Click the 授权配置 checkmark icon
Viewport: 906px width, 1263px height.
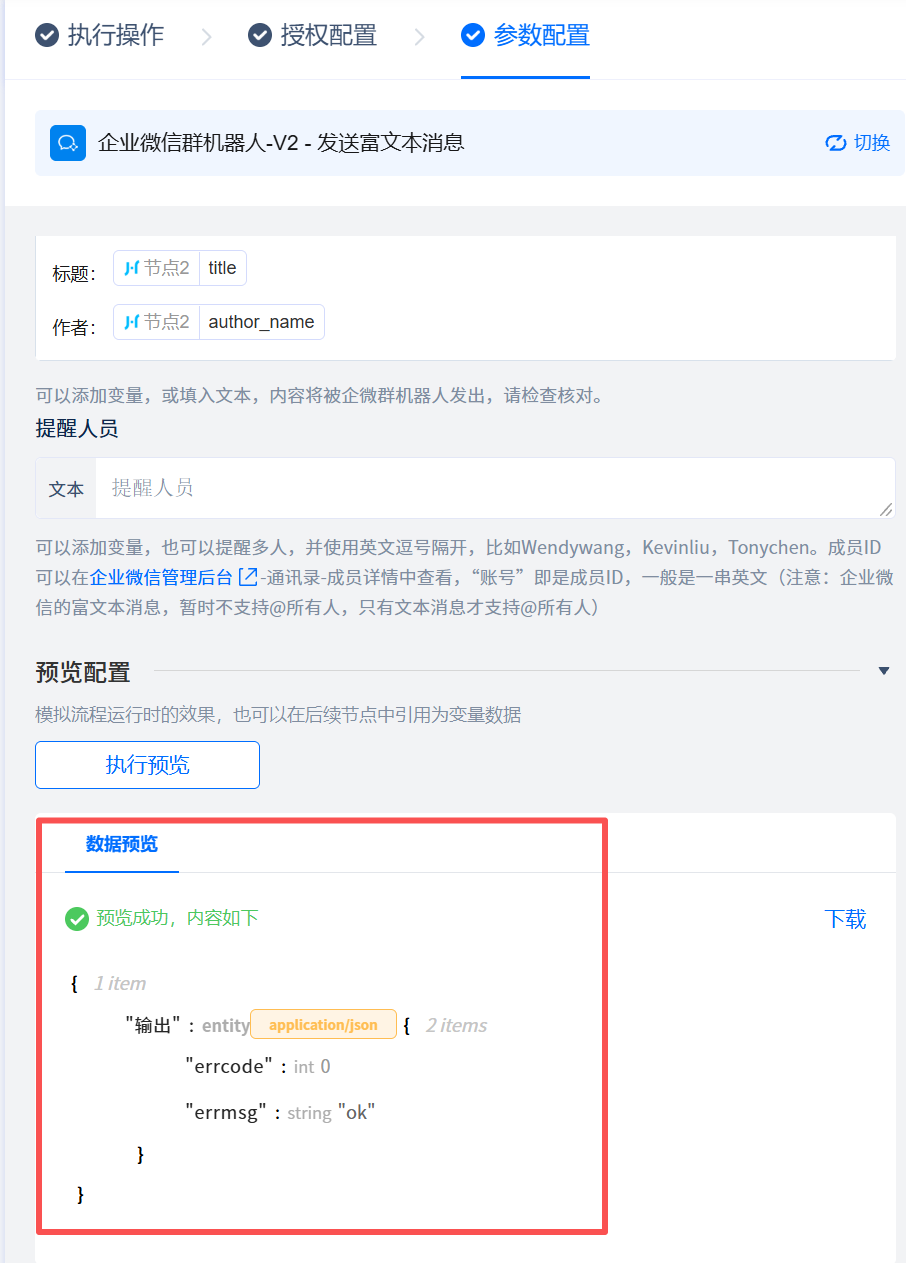pos(260,36)
